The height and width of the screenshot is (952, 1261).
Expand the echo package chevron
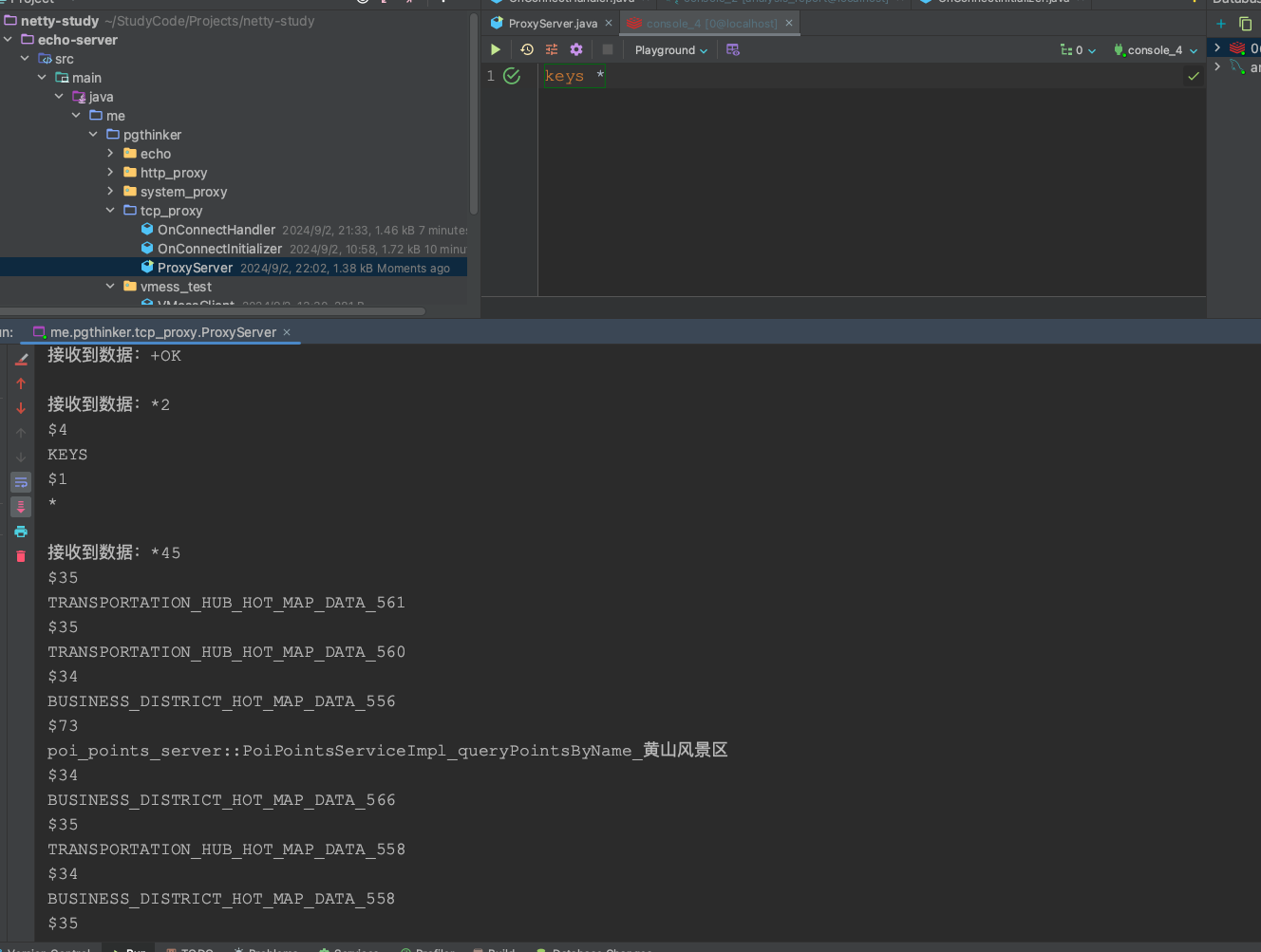coord(110,153)
